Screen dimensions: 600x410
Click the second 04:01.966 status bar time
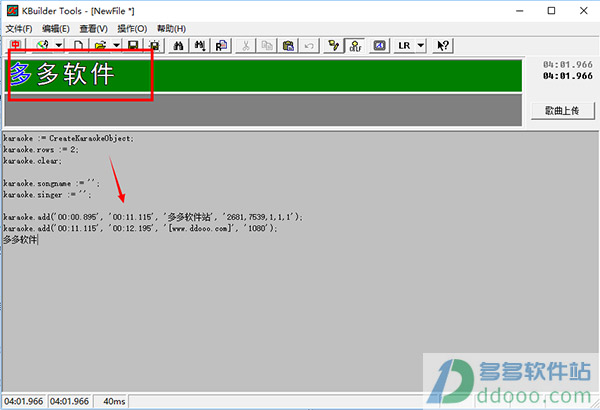pyautogui.click(x=69, y=401)
